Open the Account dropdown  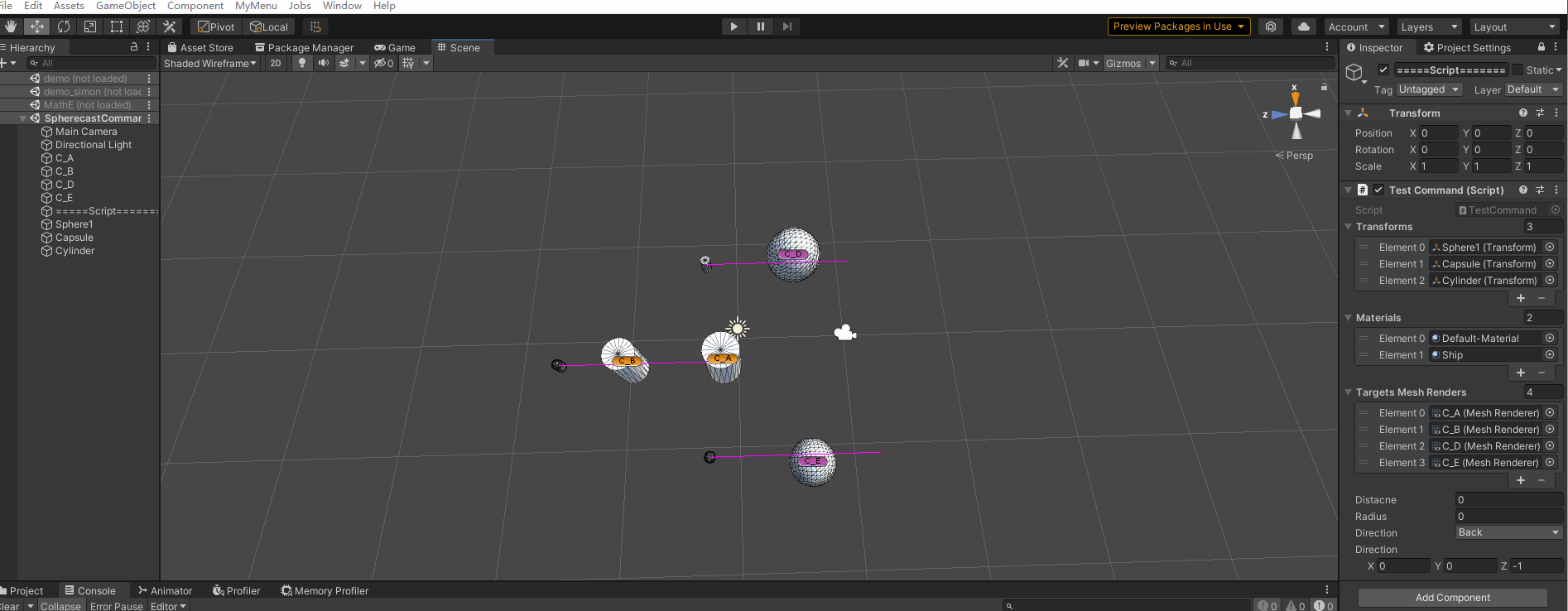(1356, 26)
